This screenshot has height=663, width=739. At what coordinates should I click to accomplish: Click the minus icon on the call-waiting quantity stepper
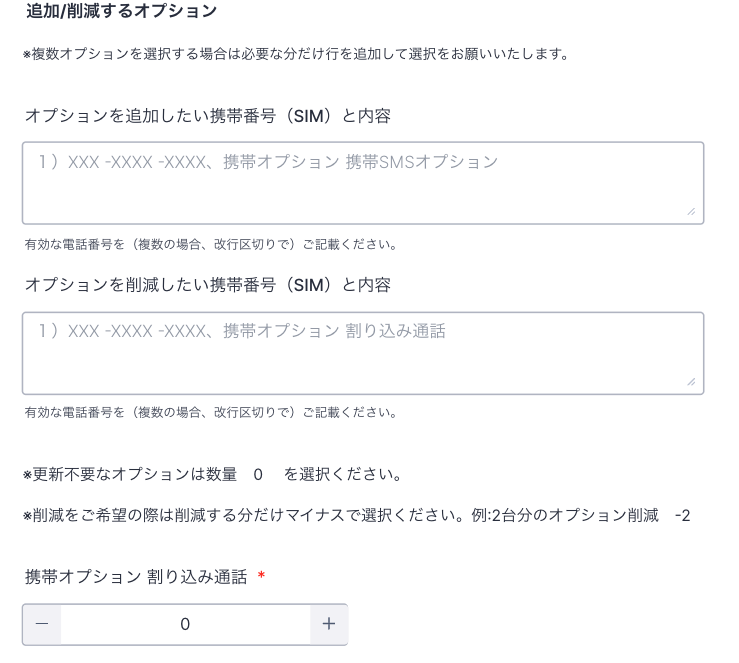(x=42, y=624)
